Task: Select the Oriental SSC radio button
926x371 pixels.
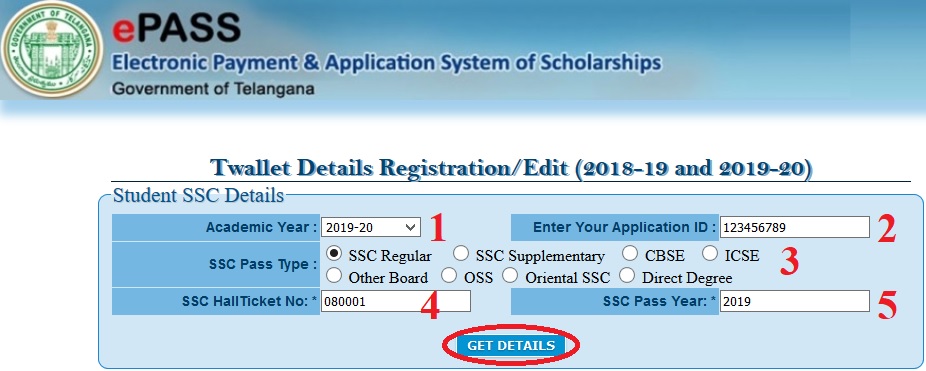Action: [x=510, y=275]
